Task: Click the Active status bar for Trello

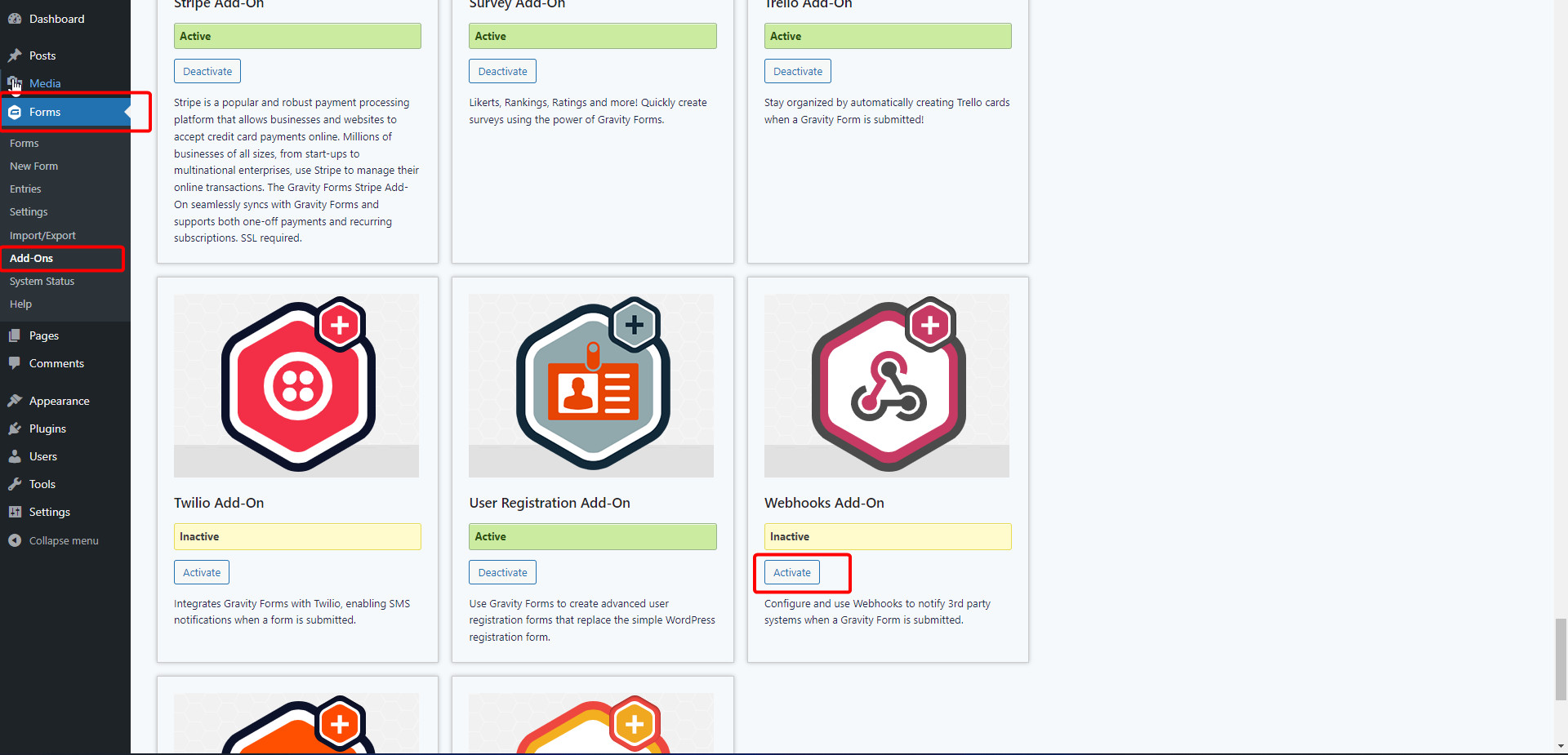Action: [x=888, y=36]
